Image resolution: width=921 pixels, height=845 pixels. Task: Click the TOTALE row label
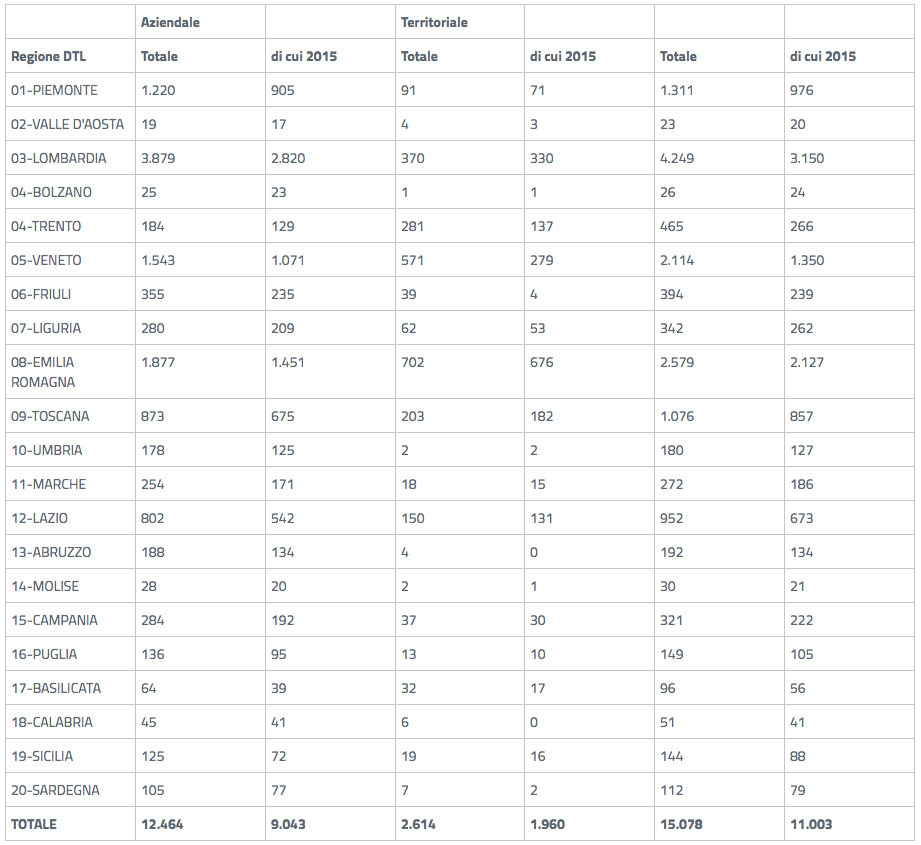point(34,824)
